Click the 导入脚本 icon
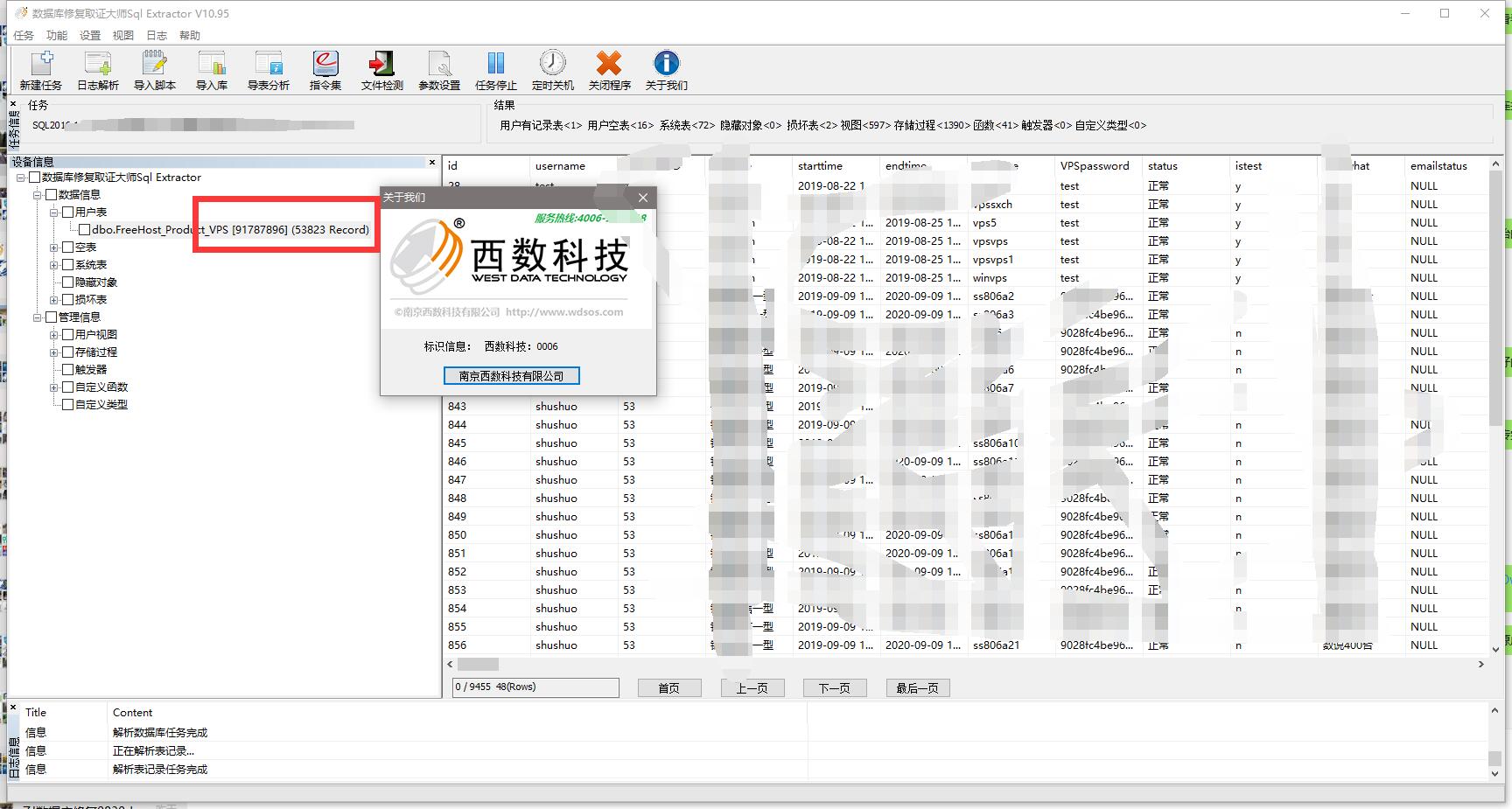 pyautogui.click(x=155, y=70)
